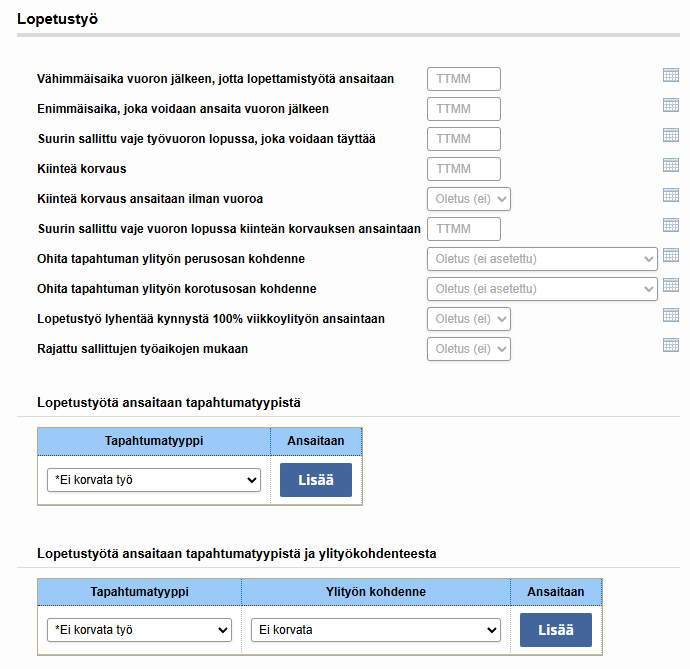Viewport: 690px width, 669px height.
Task: Open calendar icon for ylityön korotusosan kohdenne row
Action: pos(671,285)
